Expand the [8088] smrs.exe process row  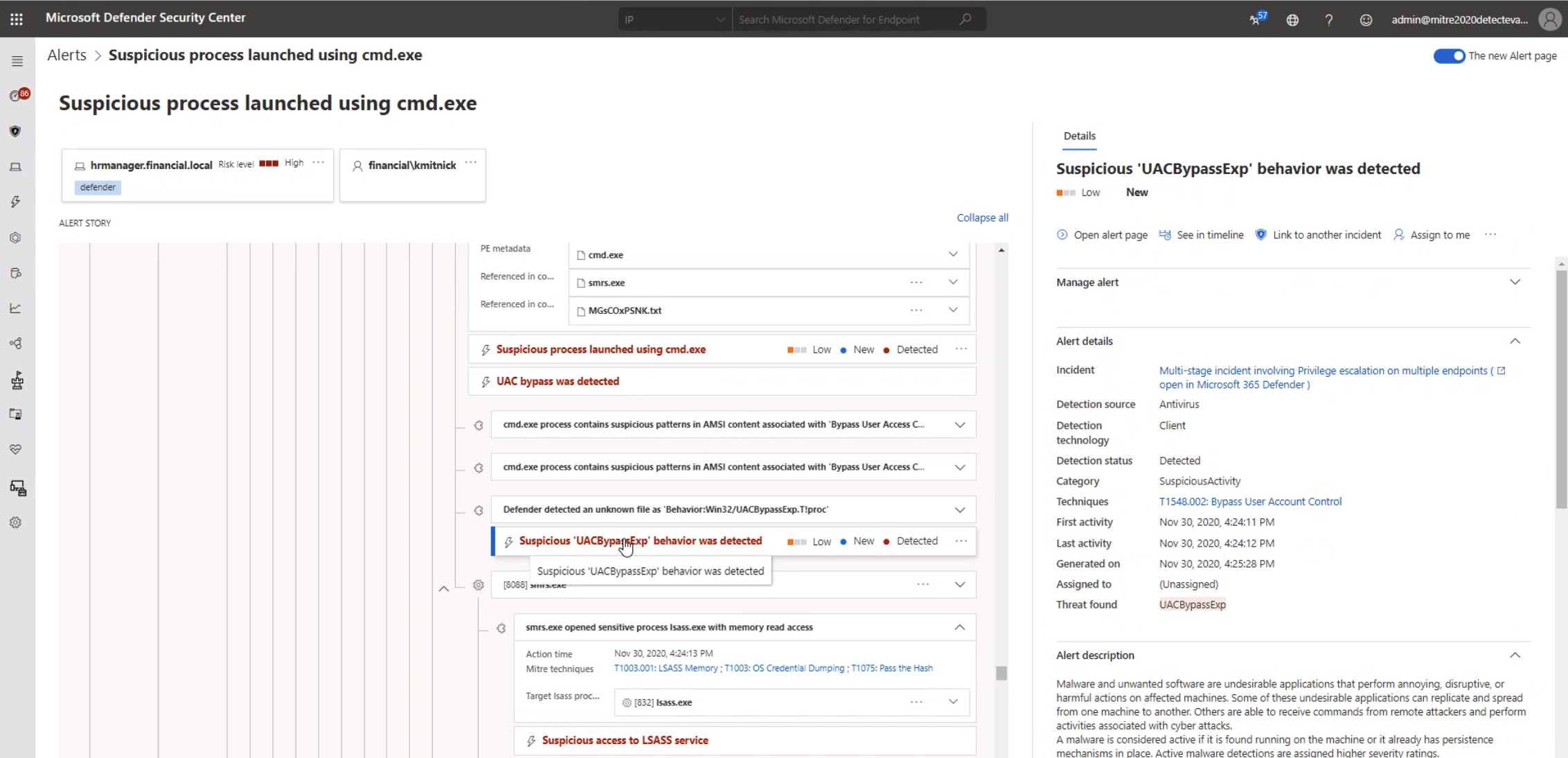click(x=960, y=585)
